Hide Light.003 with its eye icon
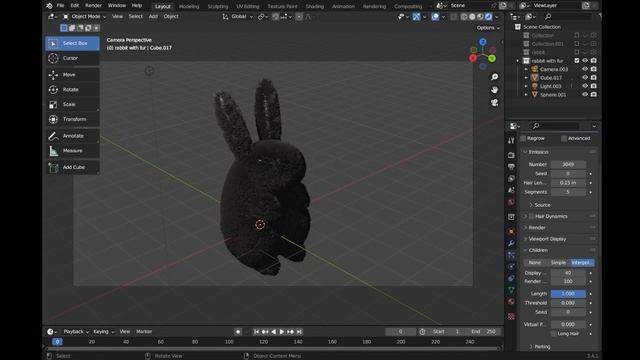 pos(585,86)
